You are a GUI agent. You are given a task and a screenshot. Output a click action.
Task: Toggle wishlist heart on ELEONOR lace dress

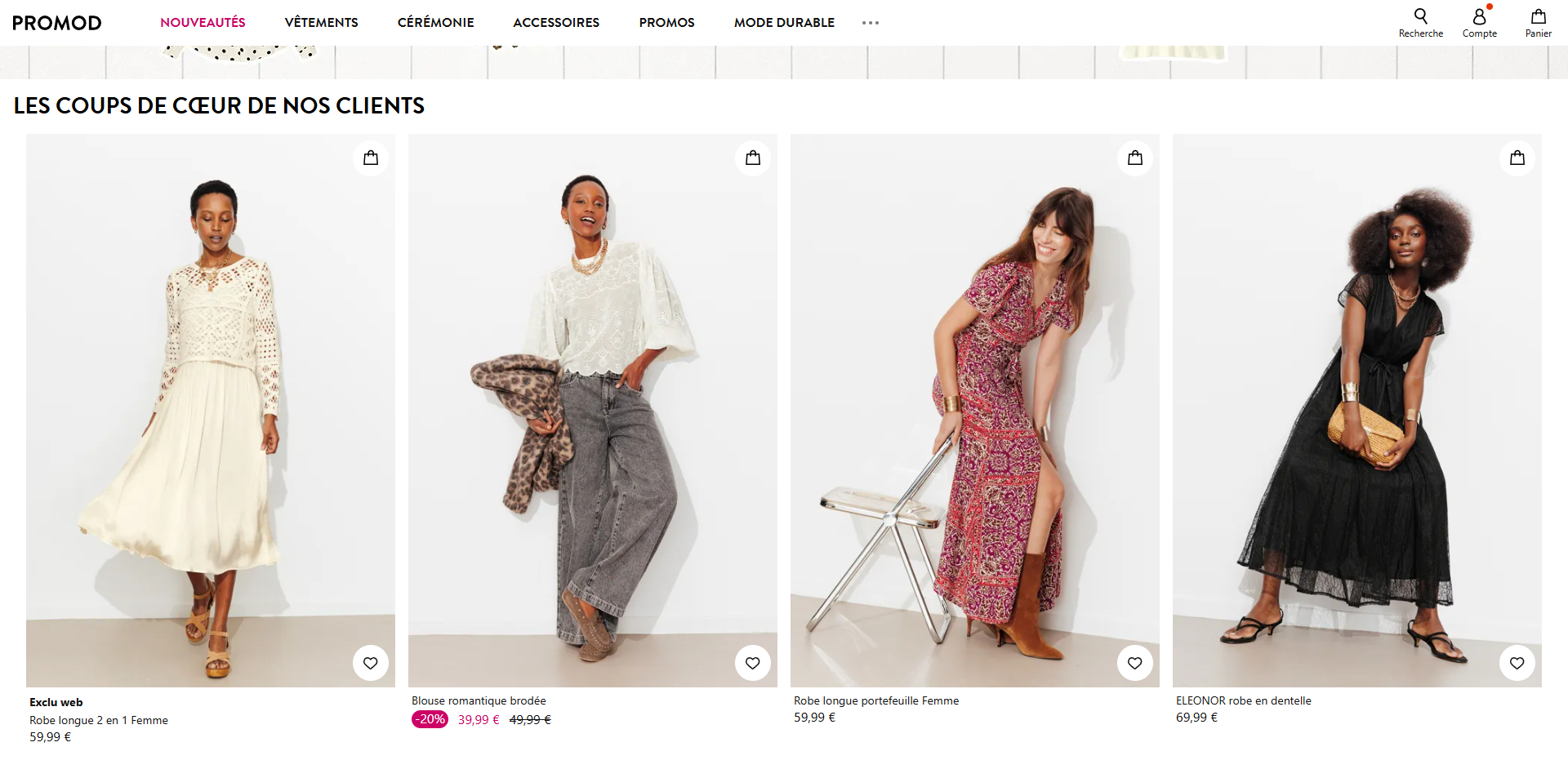click(1517, 663)
